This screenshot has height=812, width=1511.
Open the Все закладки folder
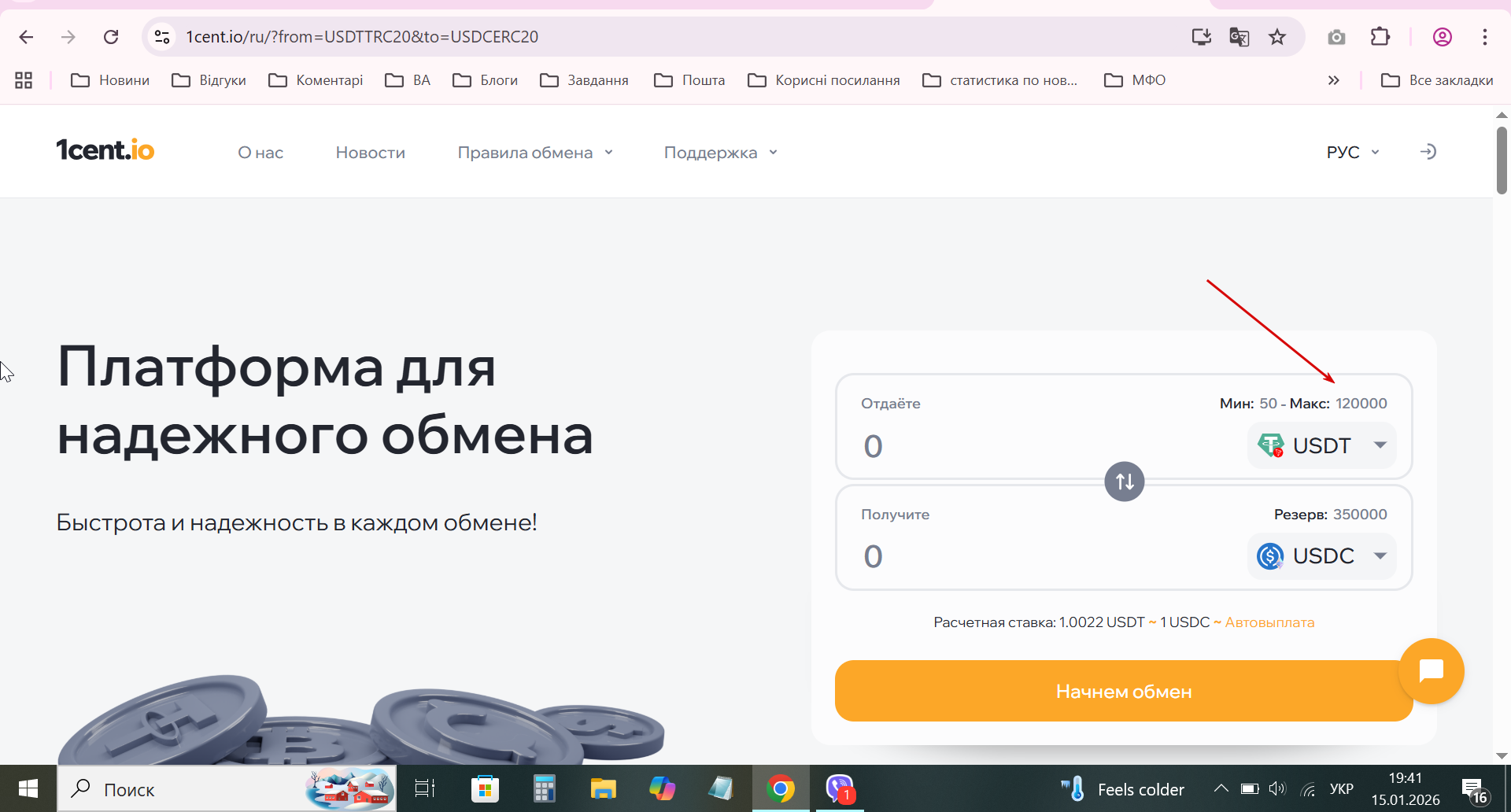1437,80
